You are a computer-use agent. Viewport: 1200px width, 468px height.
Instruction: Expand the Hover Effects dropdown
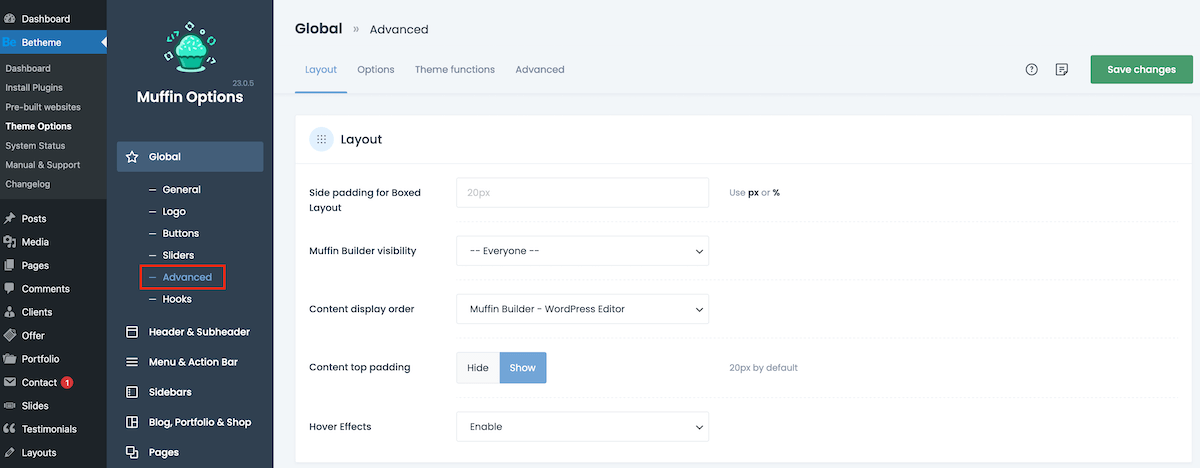582,427
